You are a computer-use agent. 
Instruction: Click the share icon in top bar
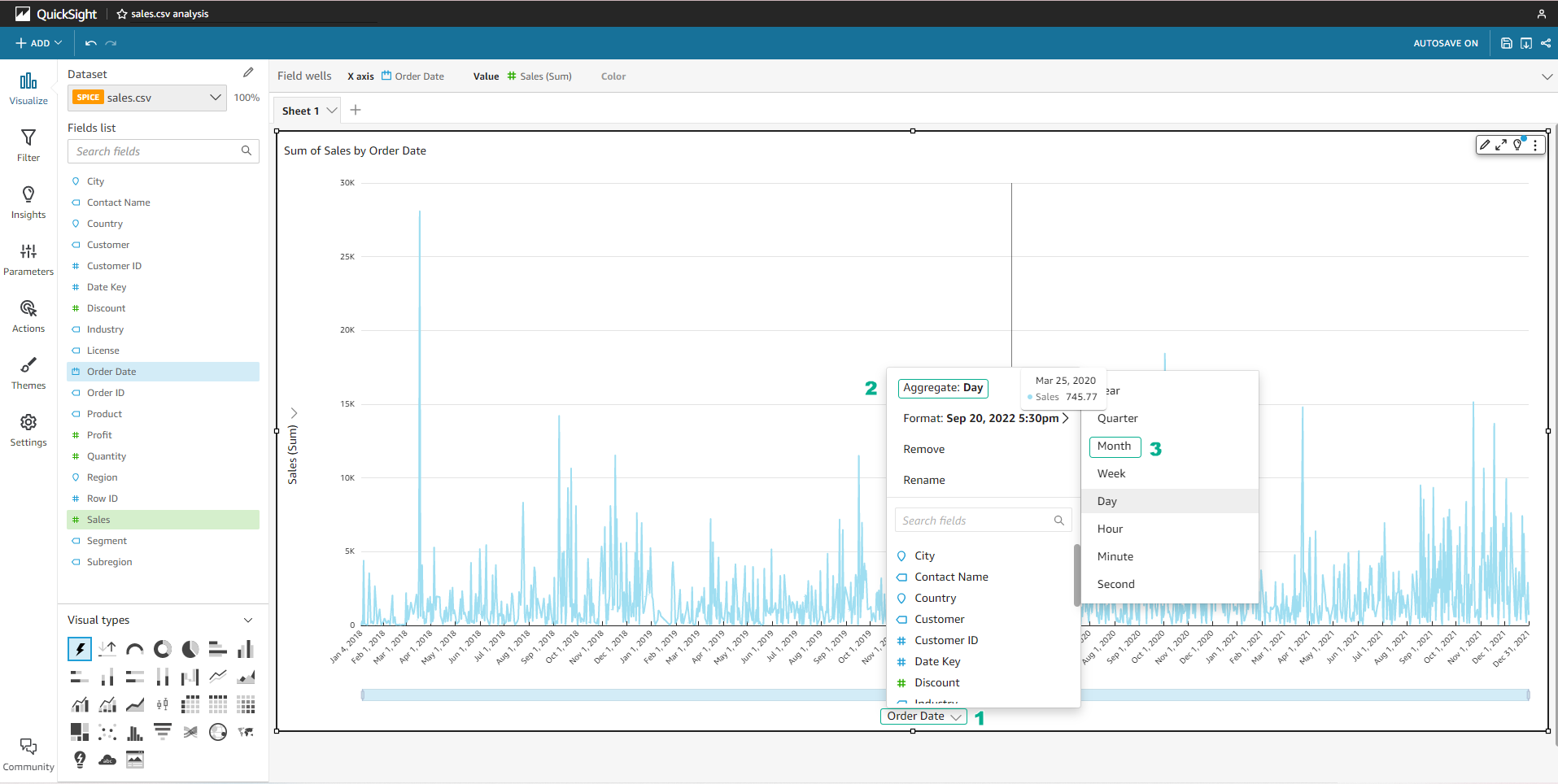[1546, 43]
